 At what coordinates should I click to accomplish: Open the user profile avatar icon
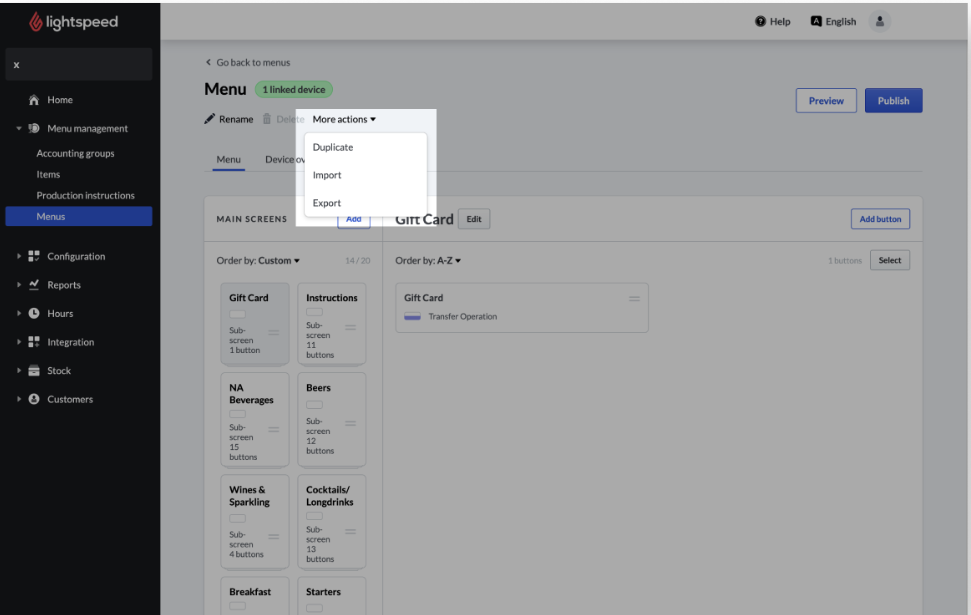tap(880, 21)
